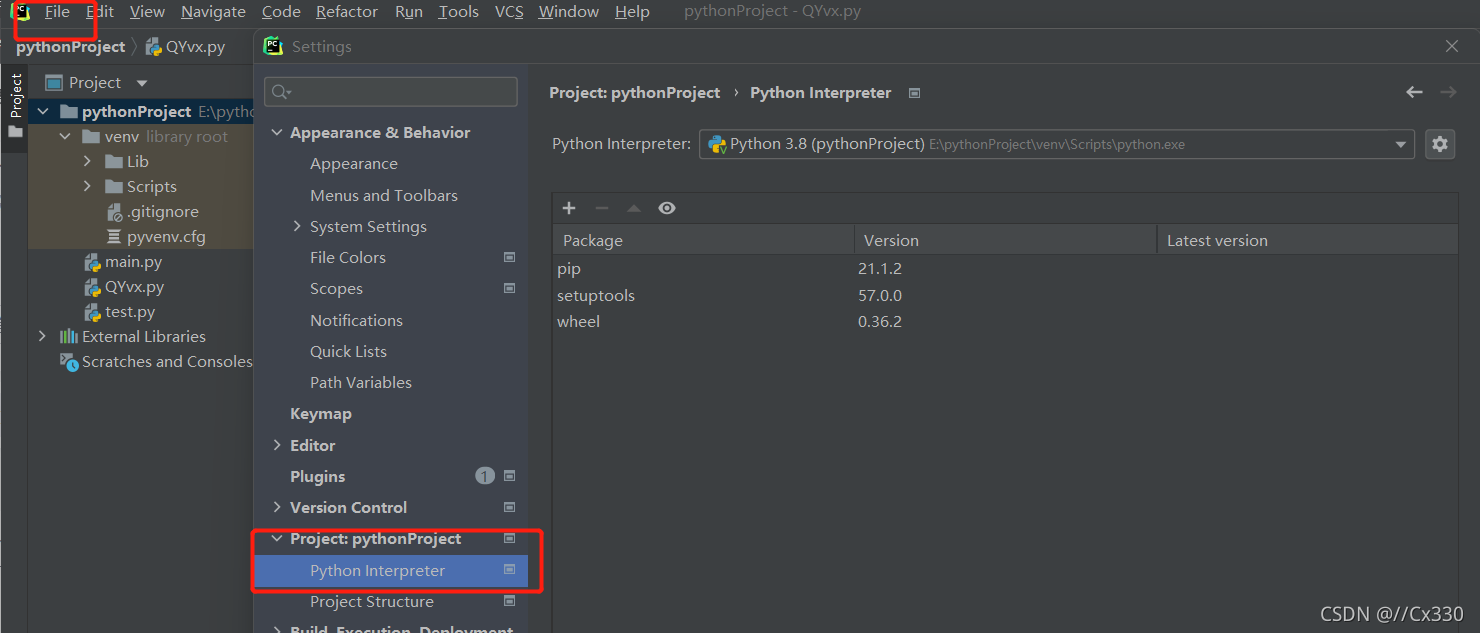Click the forward arrow in Settings
This screenshot has width=1480, height=633.
(1448, 92)
